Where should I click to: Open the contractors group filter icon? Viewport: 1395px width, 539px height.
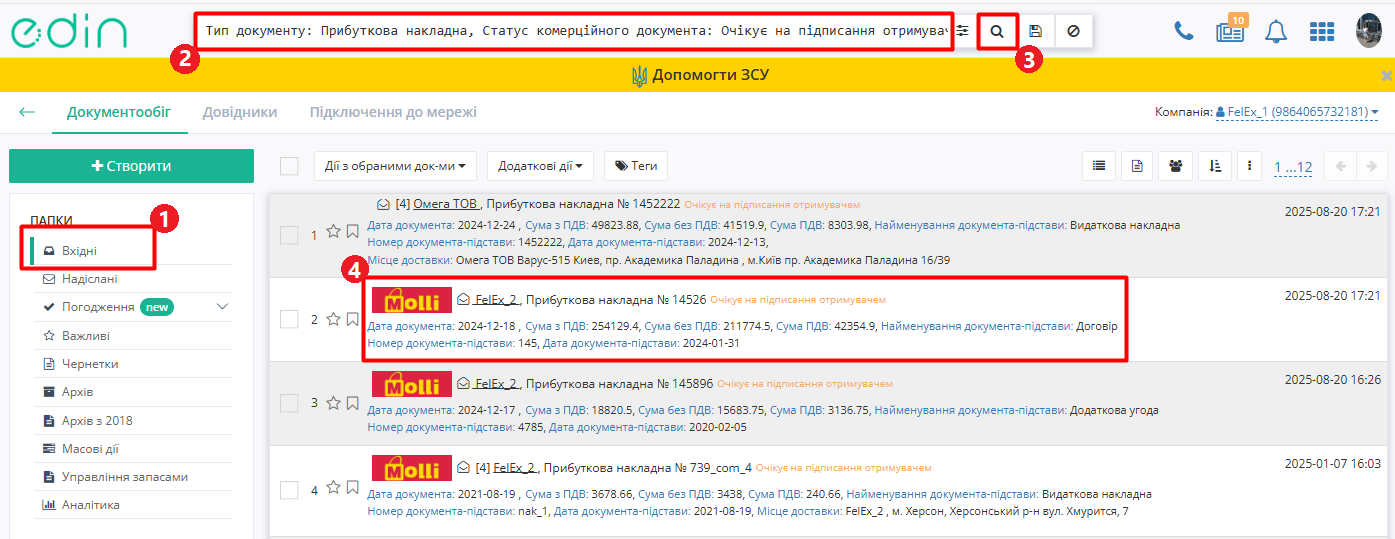click(x=1176, y=166)
